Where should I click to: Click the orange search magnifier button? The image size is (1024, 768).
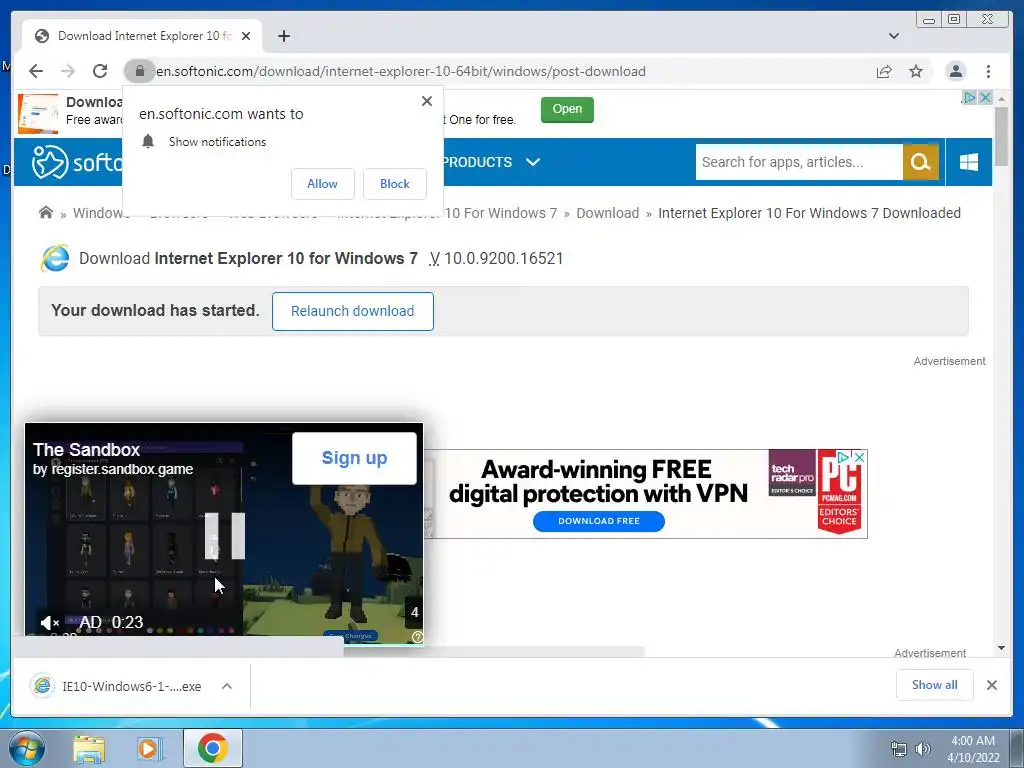click(921, 162)
